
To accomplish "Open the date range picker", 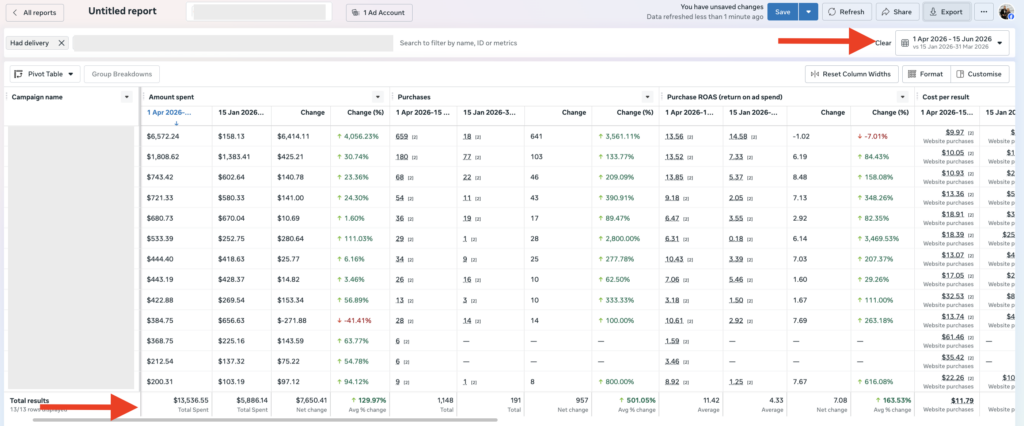I will click(951, 43).
